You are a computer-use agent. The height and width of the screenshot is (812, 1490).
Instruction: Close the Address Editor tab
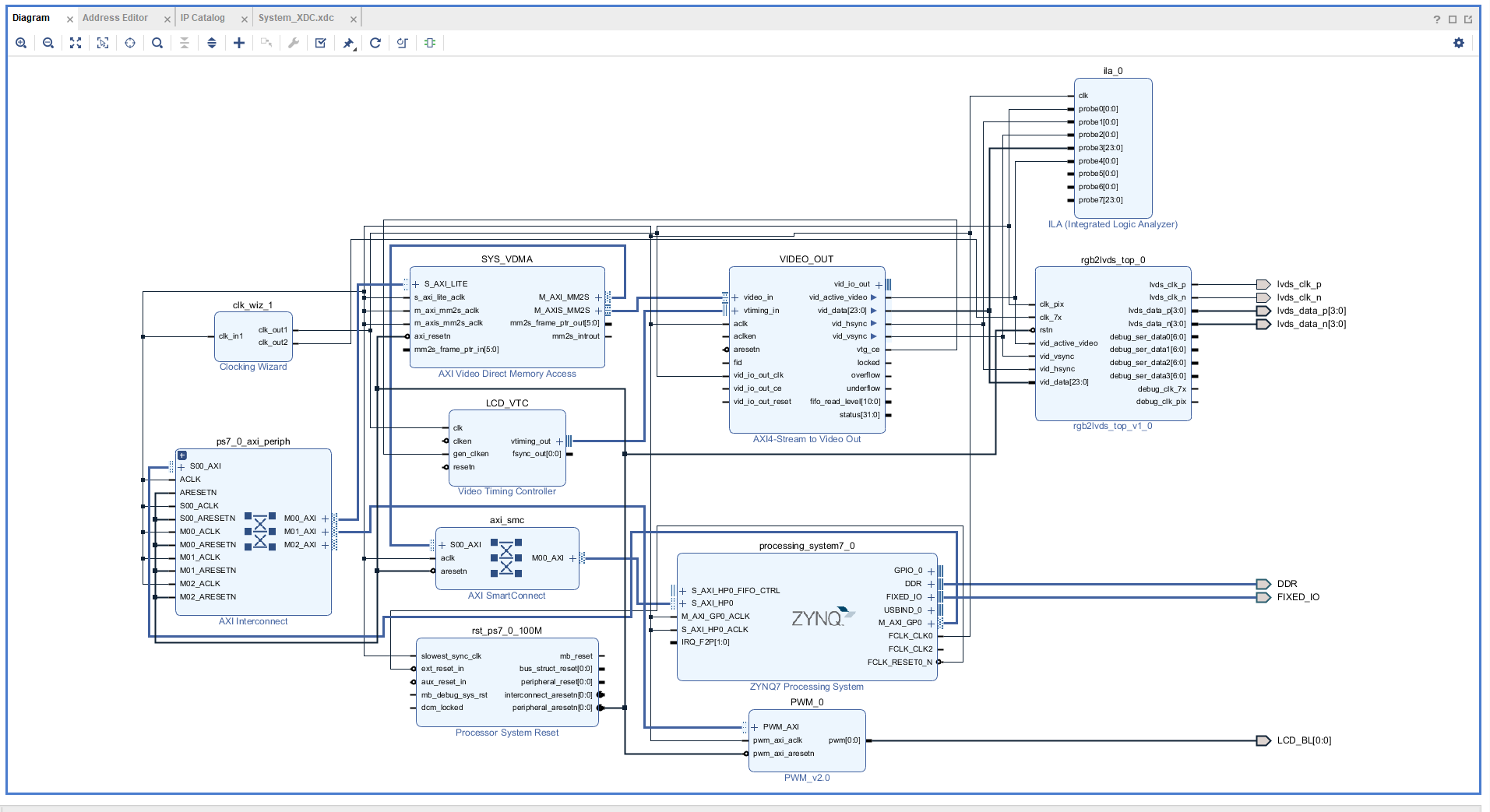coord(167,19)
